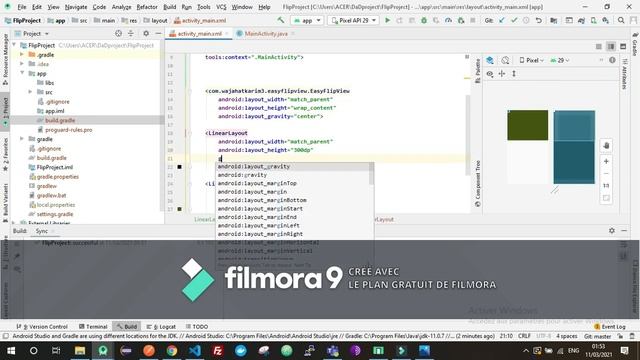Open the VCS menu
Image resolution: width=640 pixels, height=360 pixels.
(x=221, y=7)
